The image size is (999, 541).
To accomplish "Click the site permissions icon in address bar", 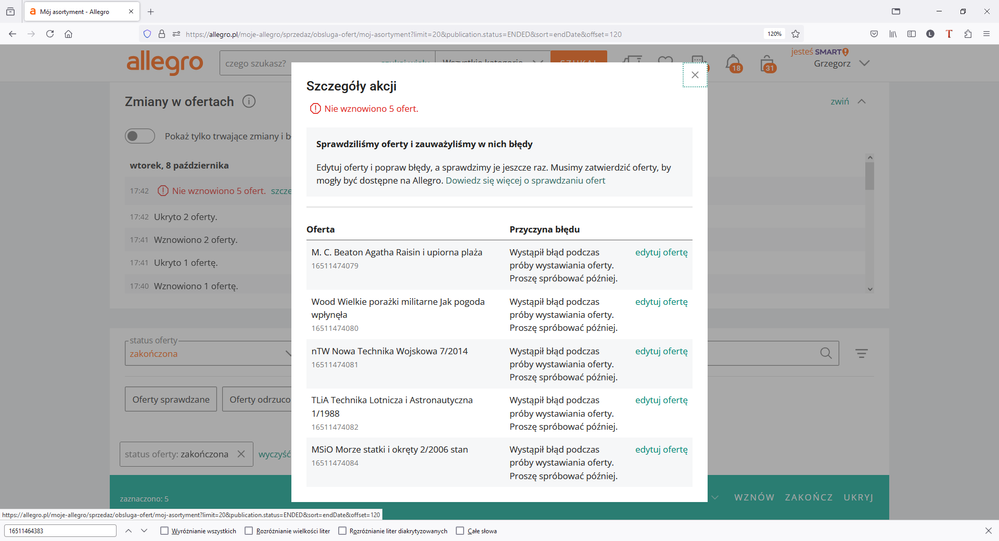I will (176, 34).
